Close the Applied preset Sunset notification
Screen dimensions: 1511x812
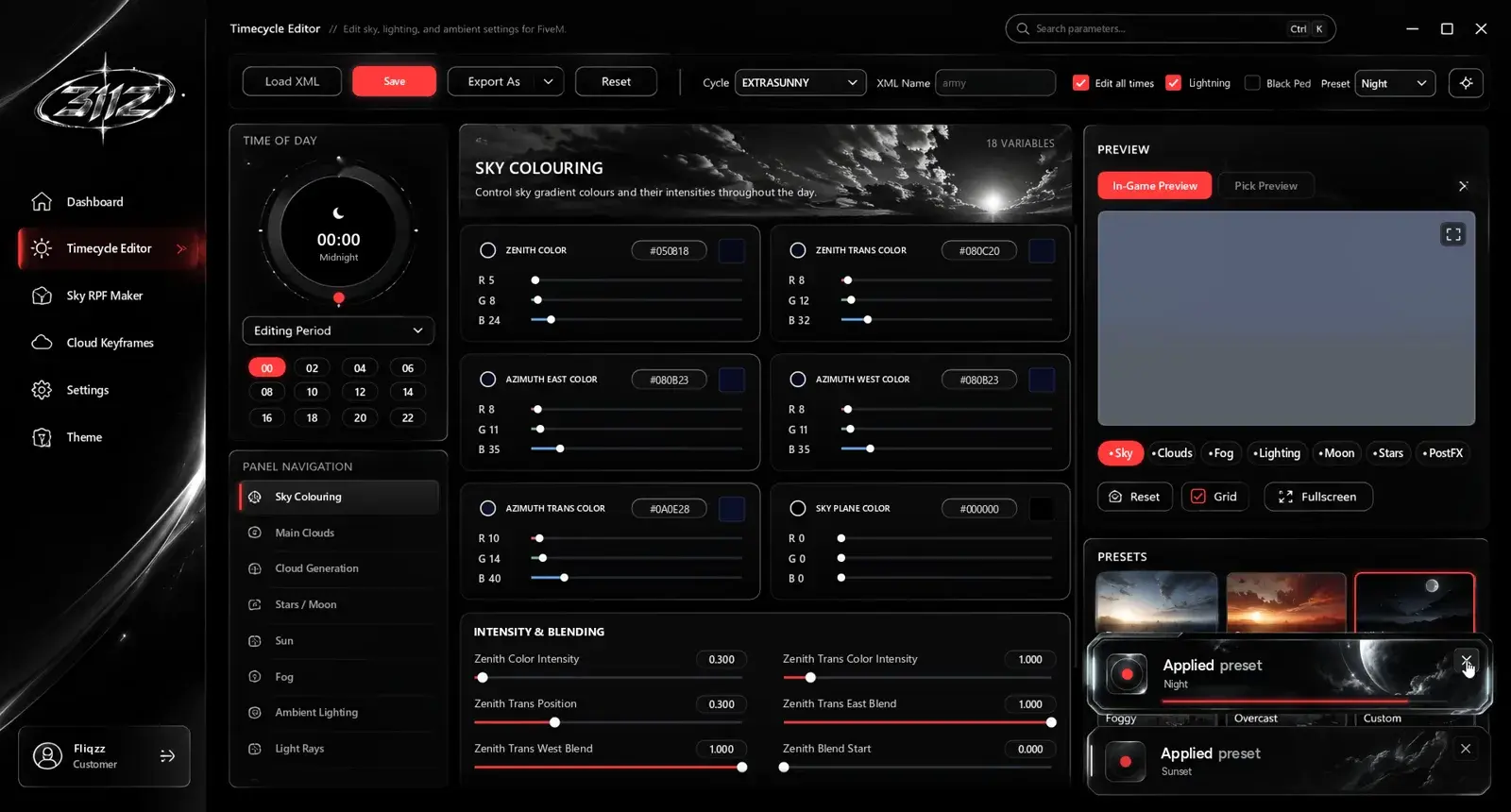(x=1466, y=749)
